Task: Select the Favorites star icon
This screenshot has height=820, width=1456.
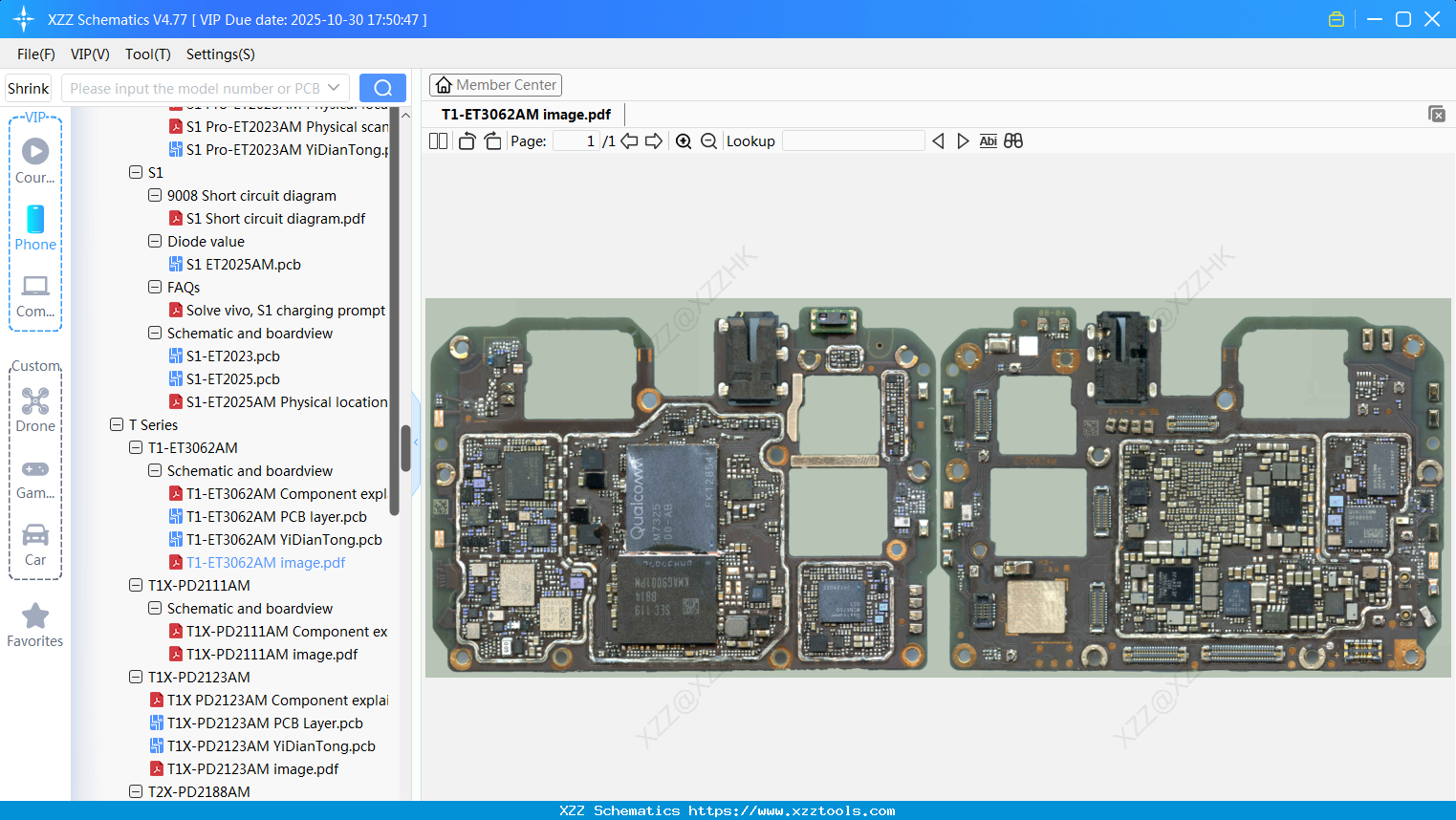Action: (34, 616)
